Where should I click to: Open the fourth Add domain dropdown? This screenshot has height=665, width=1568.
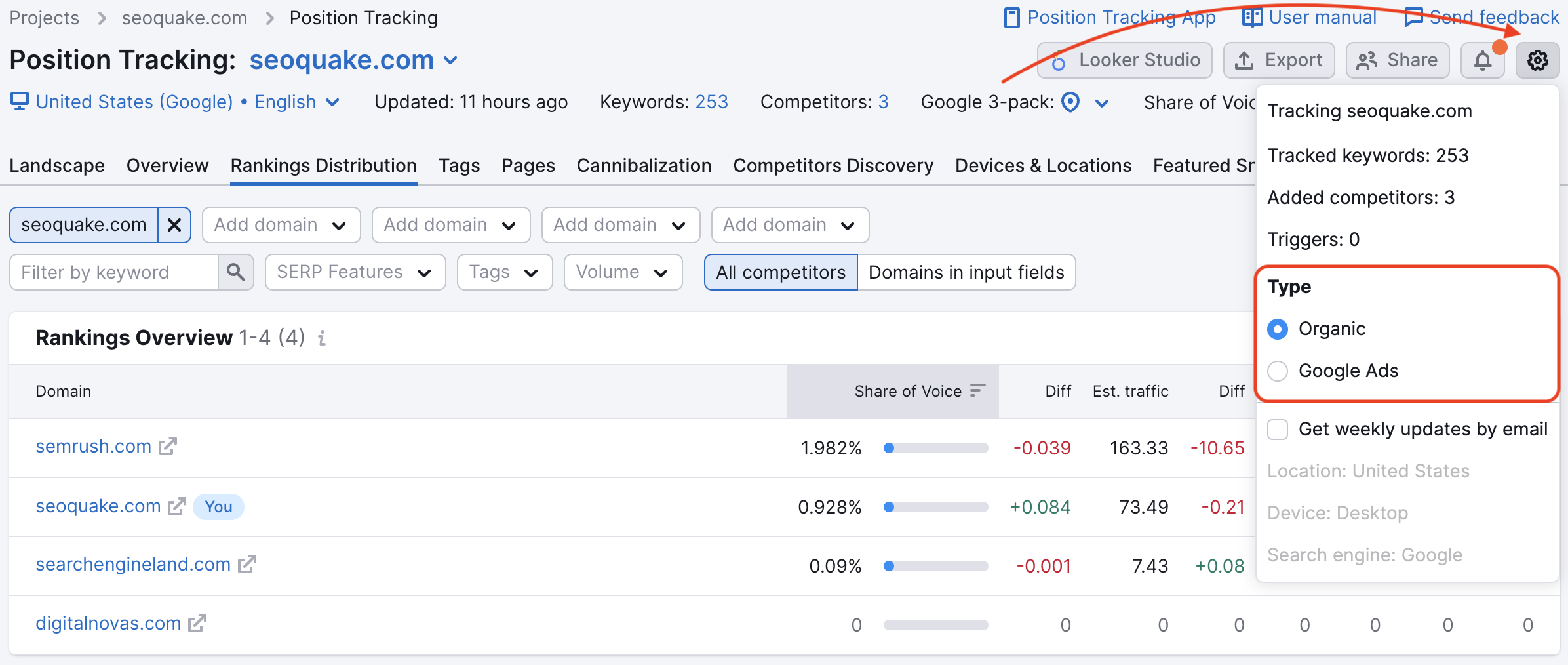tap(791, 225)
